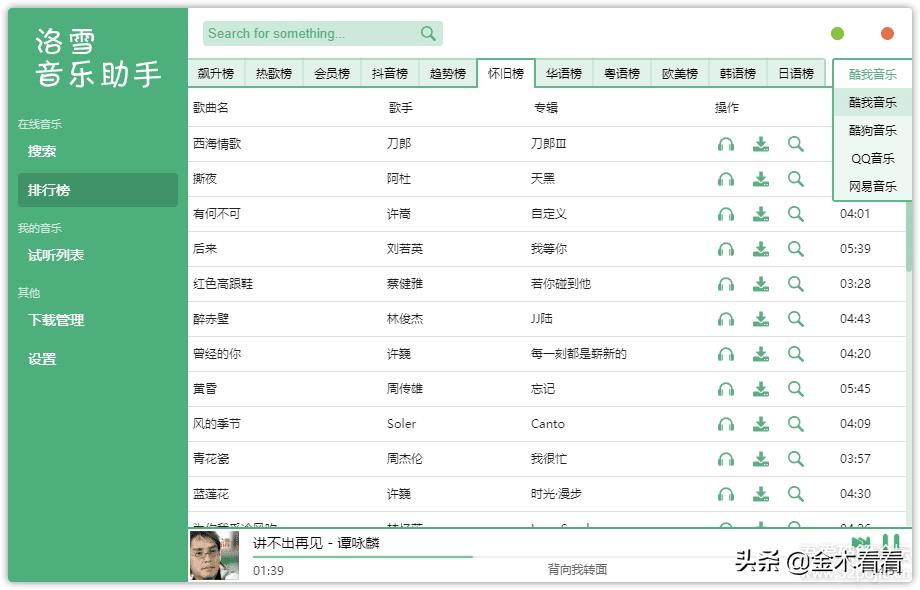
Task: Download 红色高跟鞋 by 蔡健雅
Action: coord(761,284)
